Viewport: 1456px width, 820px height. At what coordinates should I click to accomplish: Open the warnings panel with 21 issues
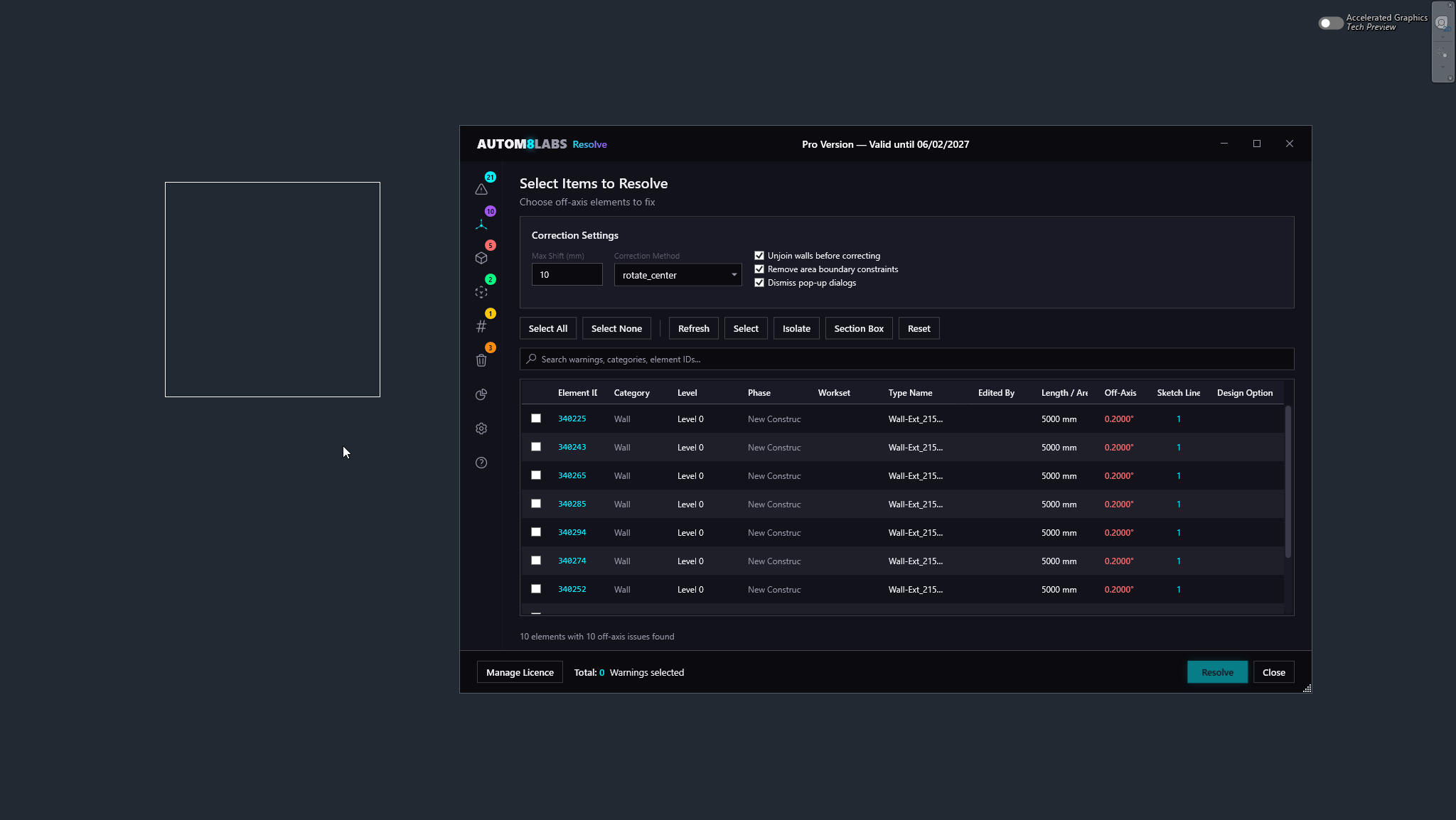[x=481, y=190]
